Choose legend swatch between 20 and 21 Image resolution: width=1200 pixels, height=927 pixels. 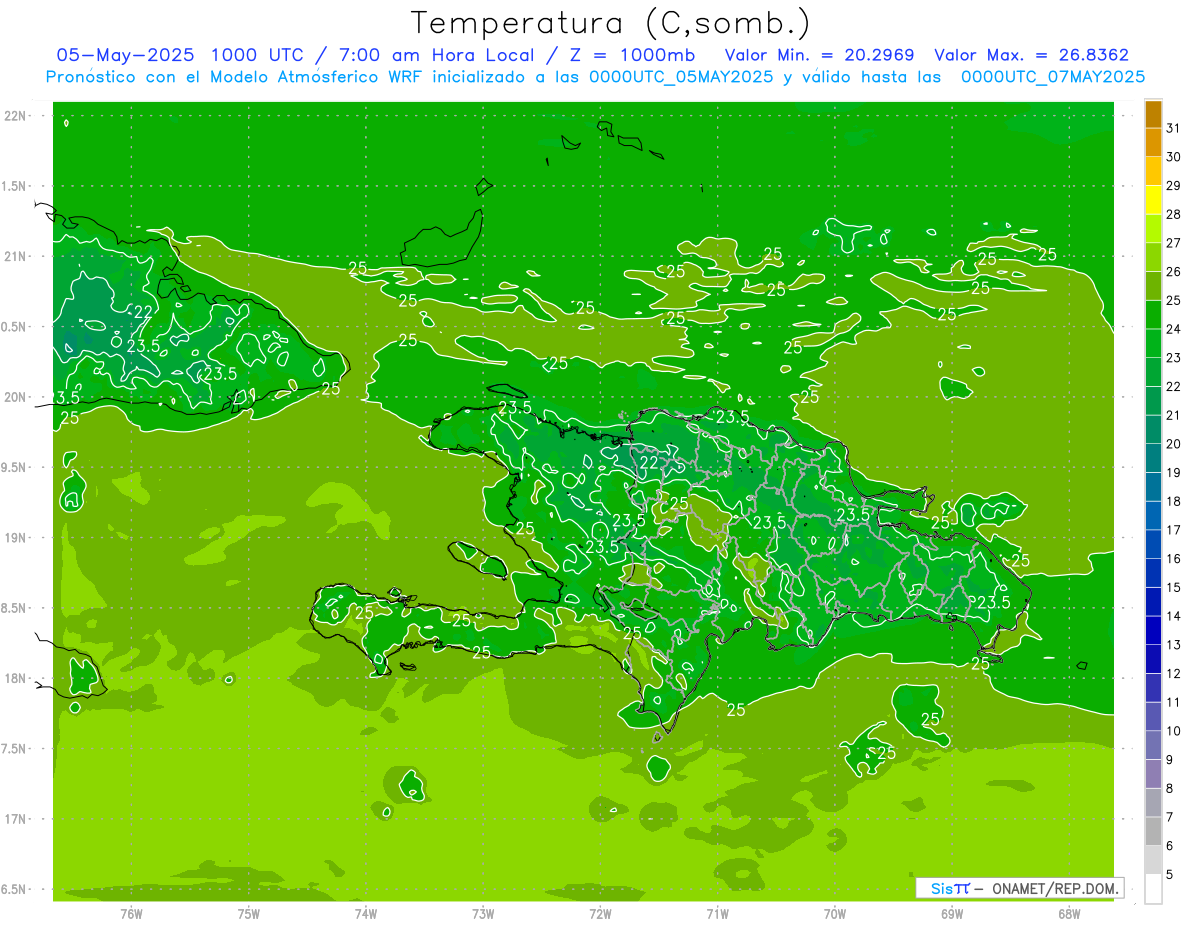1153,430
